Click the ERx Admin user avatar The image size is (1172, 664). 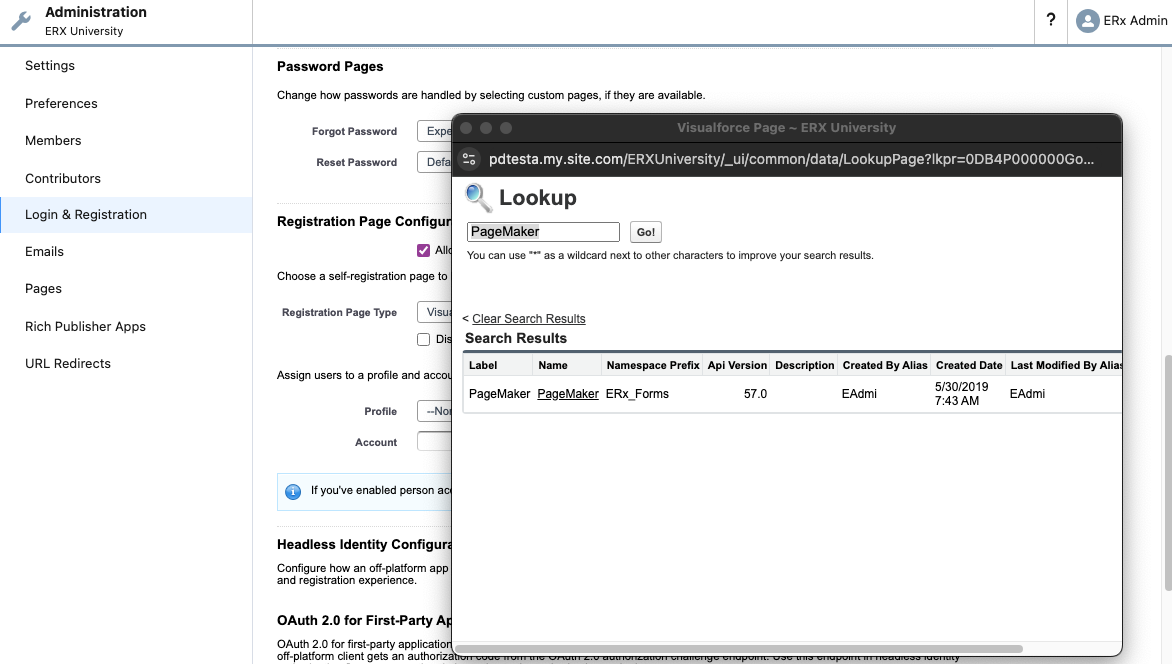tap(1087, 21)
